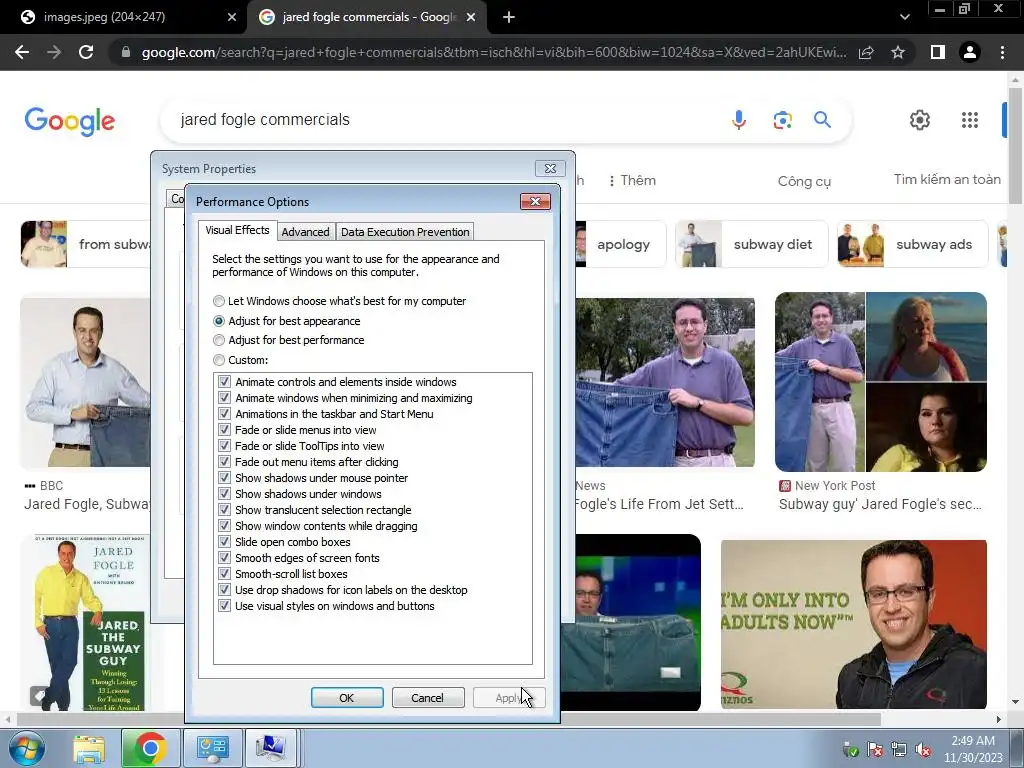Switch to images.jpeg browser tab

coord(124,17)
